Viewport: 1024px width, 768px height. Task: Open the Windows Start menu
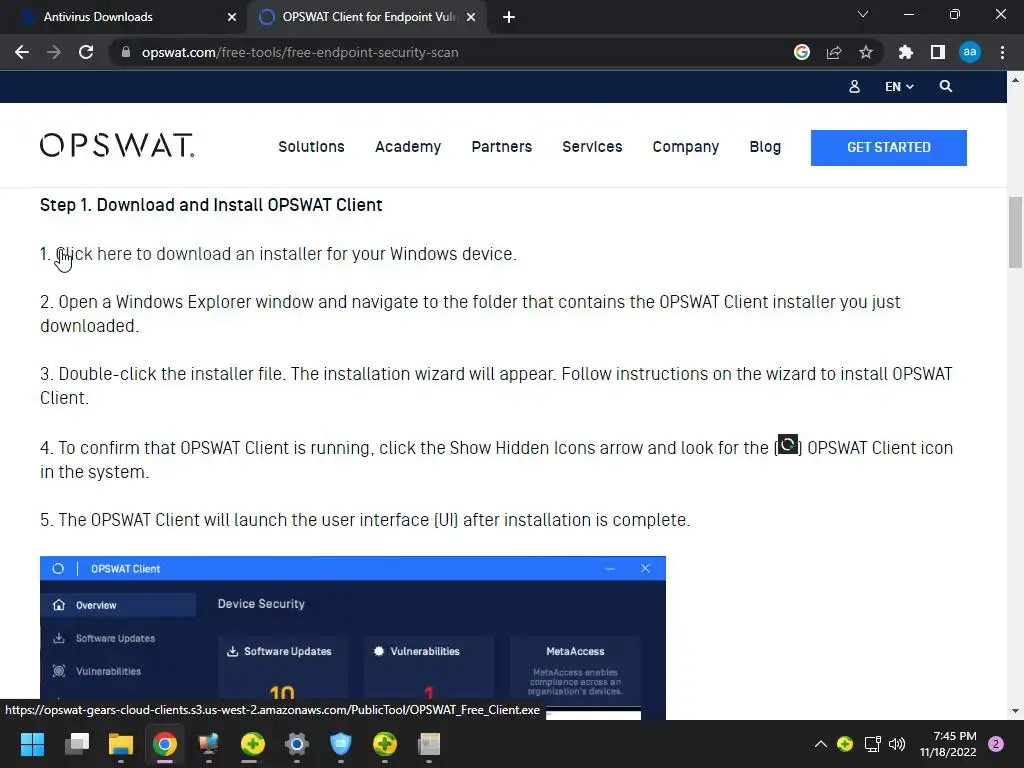(x=32, y=744)
